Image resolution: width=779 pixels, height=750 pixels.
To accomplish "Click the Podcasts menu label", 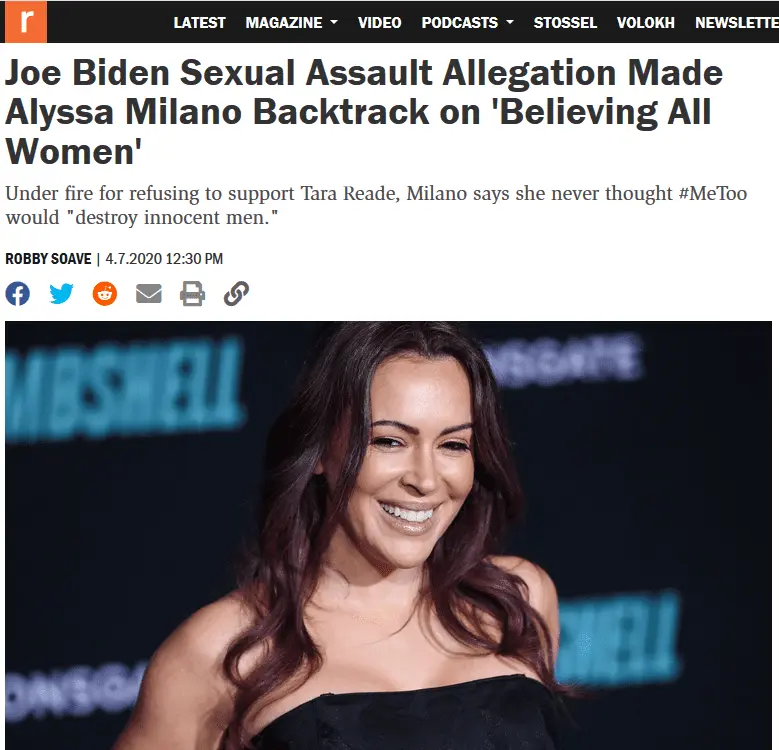I will (x=460, y=23).
